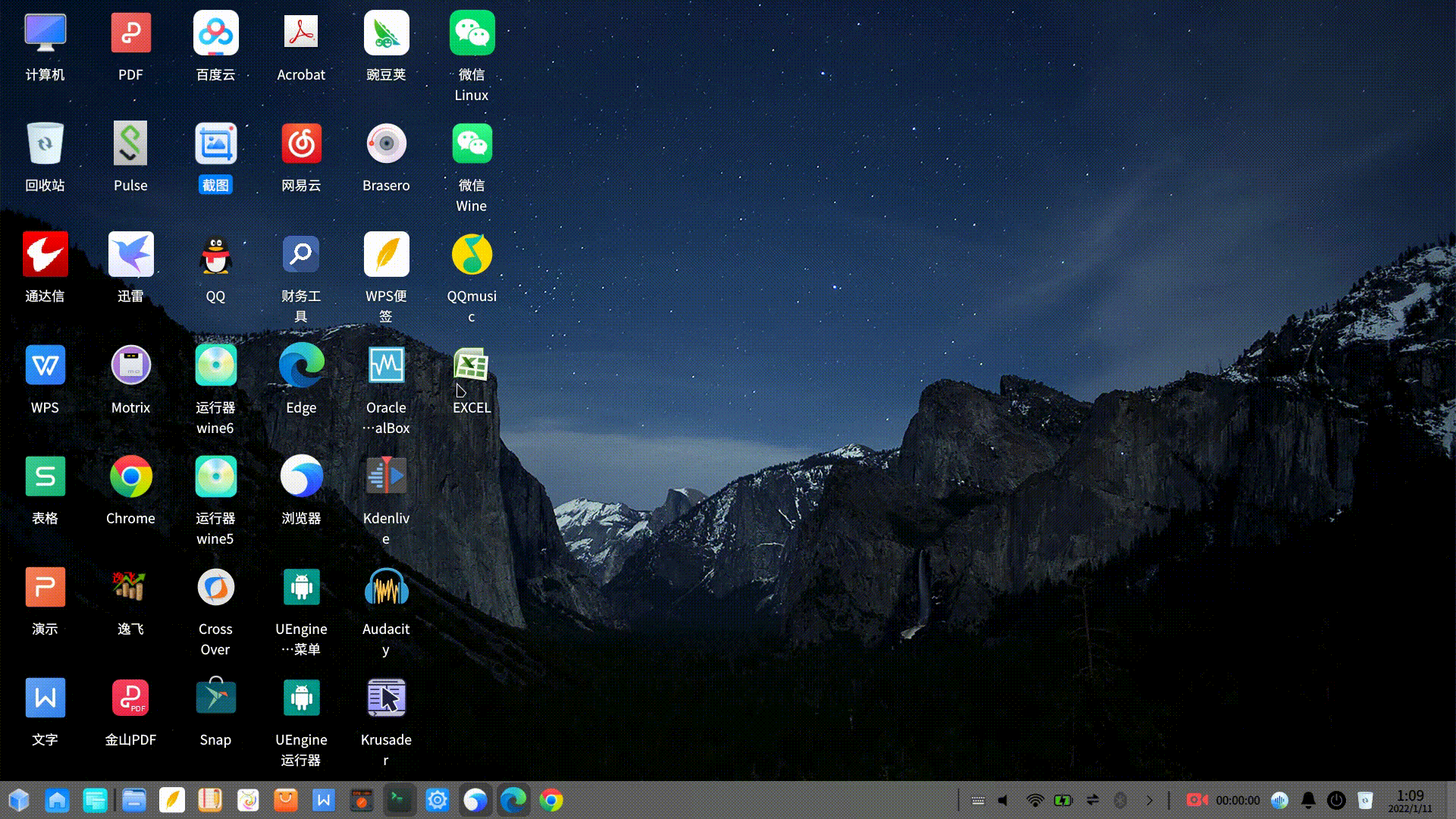Open Brasero disc burner
Viewport: 1456px width, 819px height.
(x=386, y=143)
